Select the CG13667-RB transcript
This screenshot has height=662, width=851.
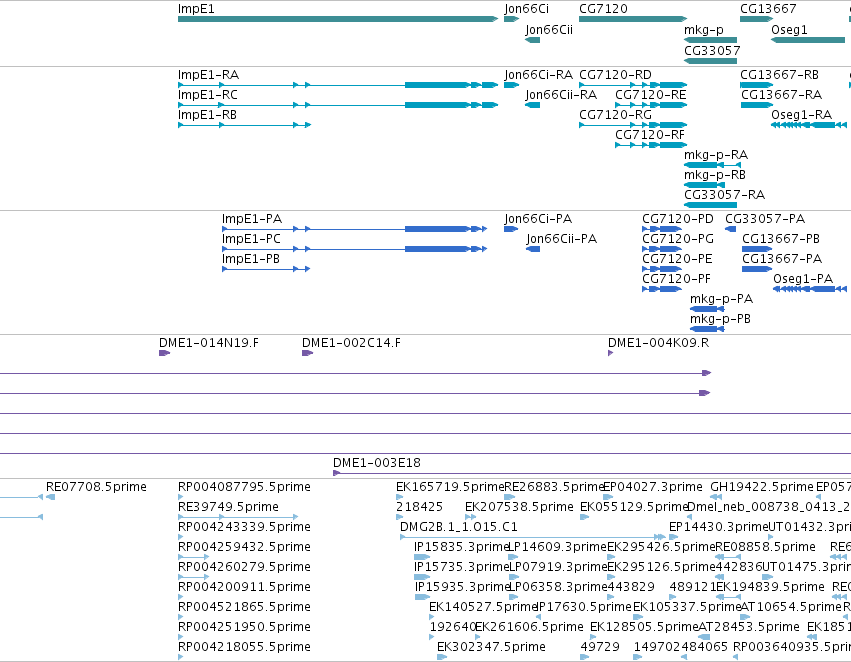[757, 85]
